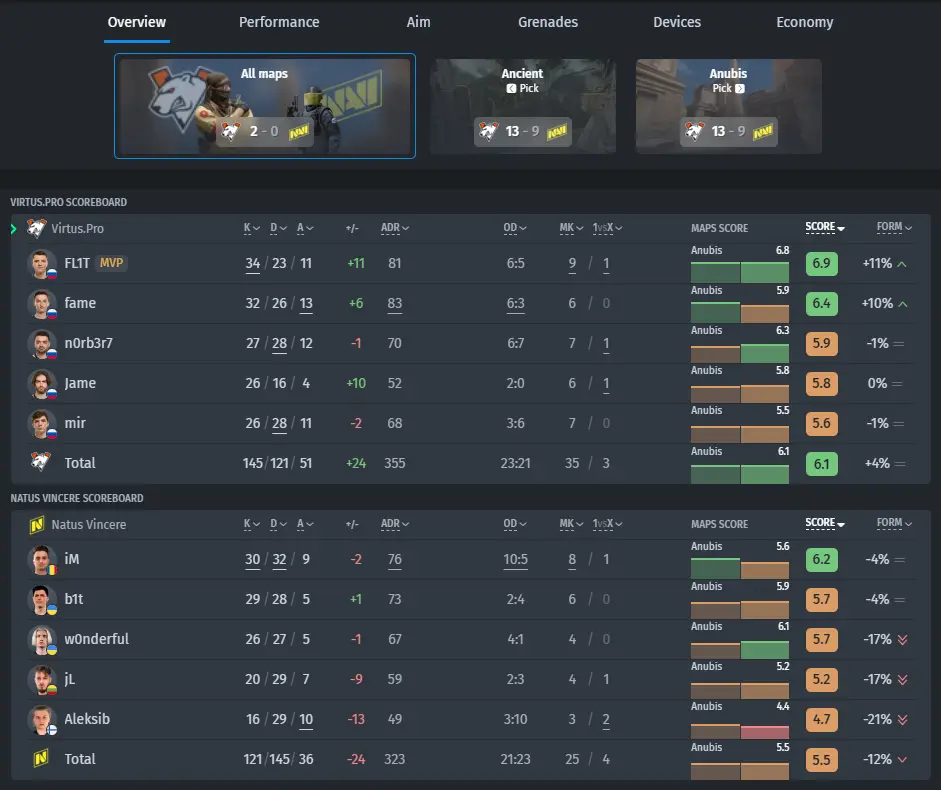Click the Virtus.Pro logo in the scoreboard header

pyautogui.click(x=36, y=228)
